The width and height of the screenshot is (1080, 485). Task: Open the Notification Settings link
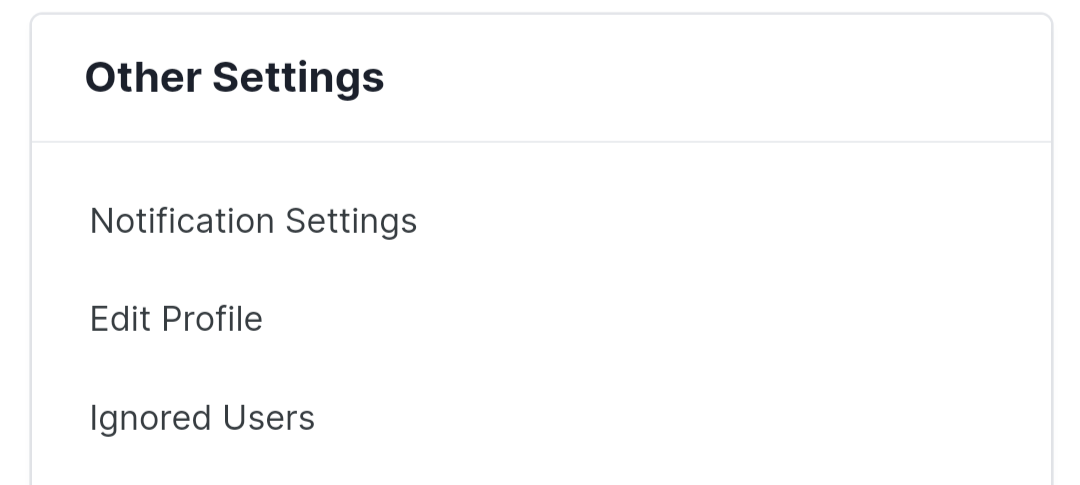253,222
